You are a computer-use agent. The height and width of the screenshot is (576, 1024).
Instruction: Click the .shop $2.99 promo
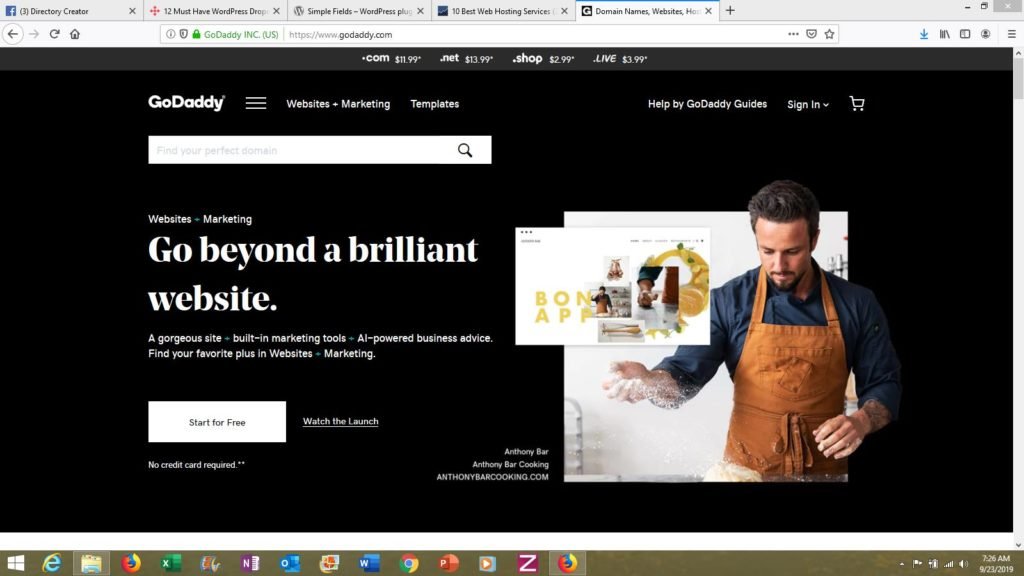543,59
